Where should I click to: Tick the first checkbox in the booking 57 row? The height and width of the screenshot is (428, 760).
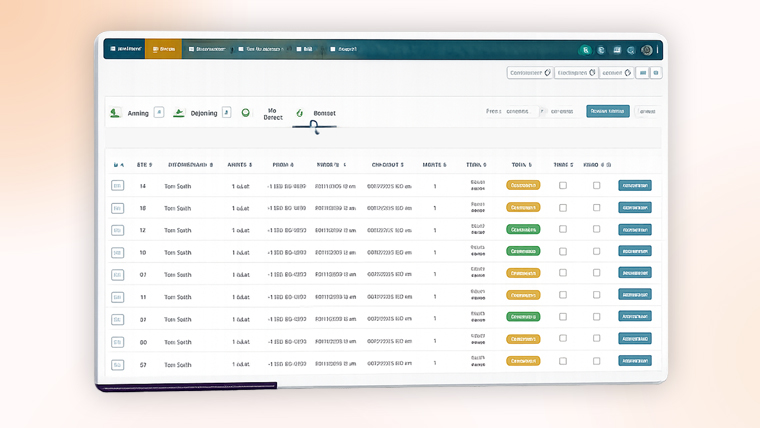click(563, 361)
